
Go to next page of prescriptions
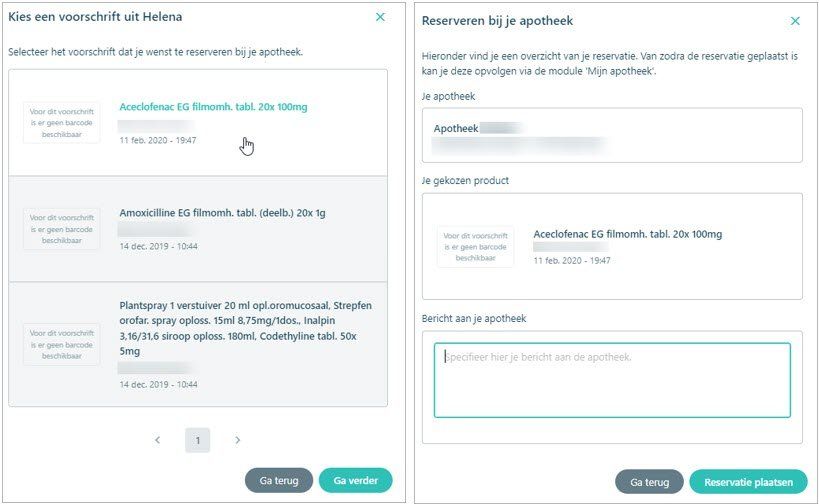(x=238, y=440)
